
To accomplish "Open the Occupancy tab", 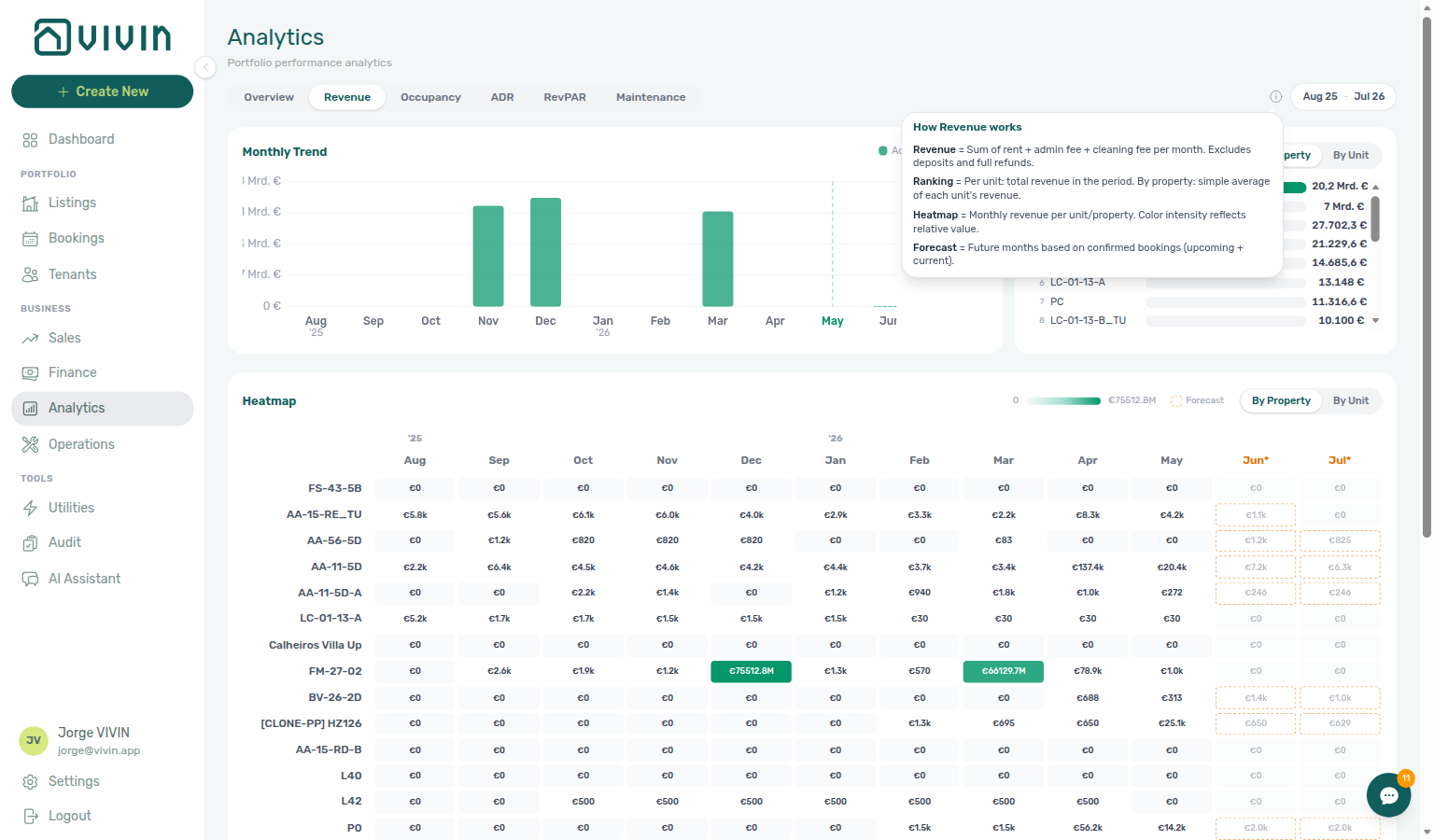I will coord(430,97).
